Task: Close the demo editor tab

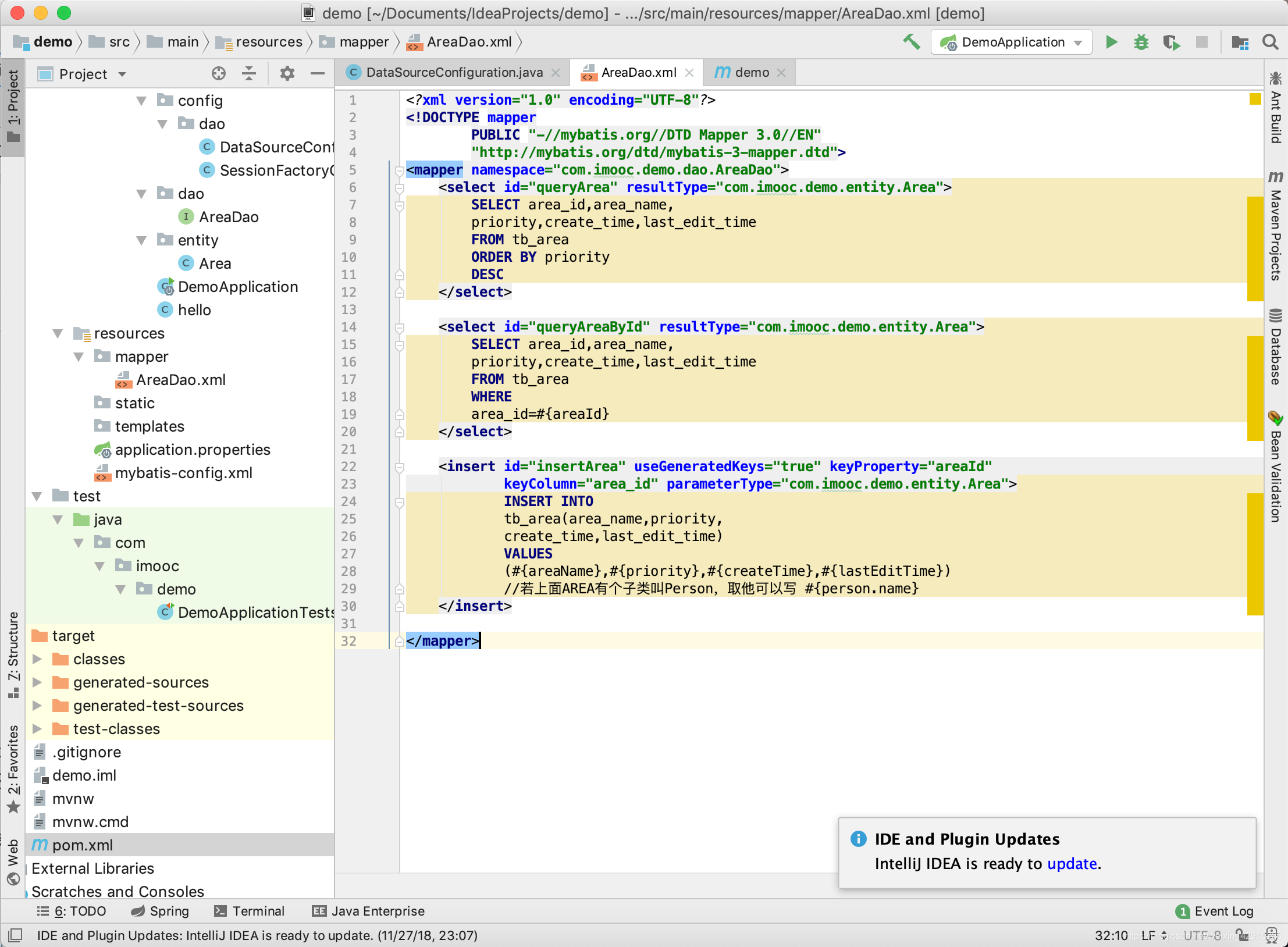Action: tap(781, 73)
